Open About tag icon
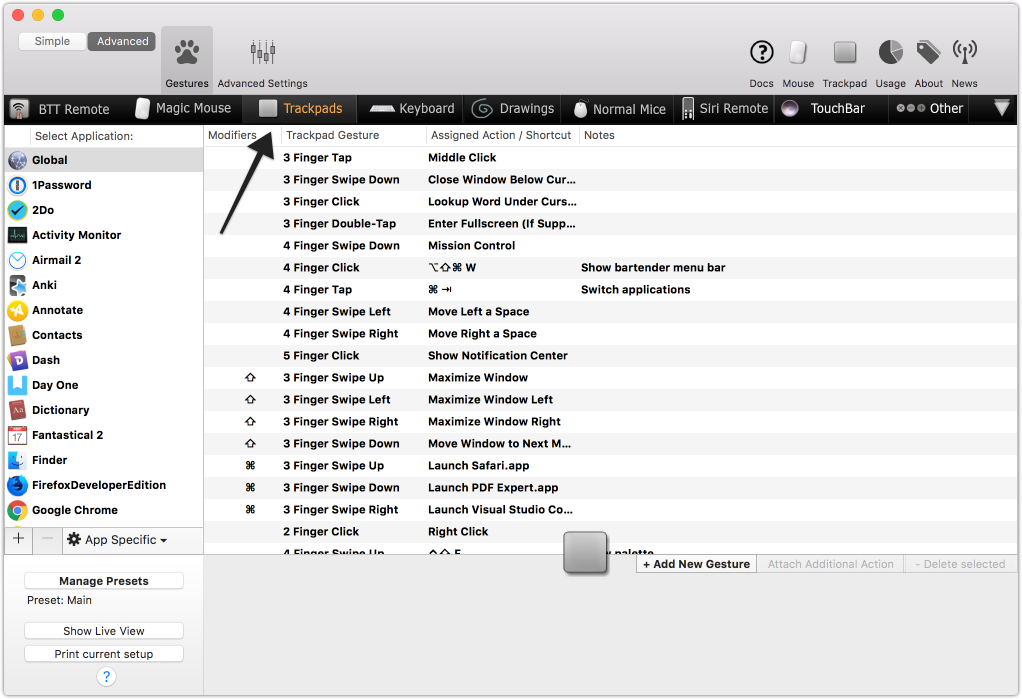The width and height of the screenshot is (1022, 699). point(928,52)
